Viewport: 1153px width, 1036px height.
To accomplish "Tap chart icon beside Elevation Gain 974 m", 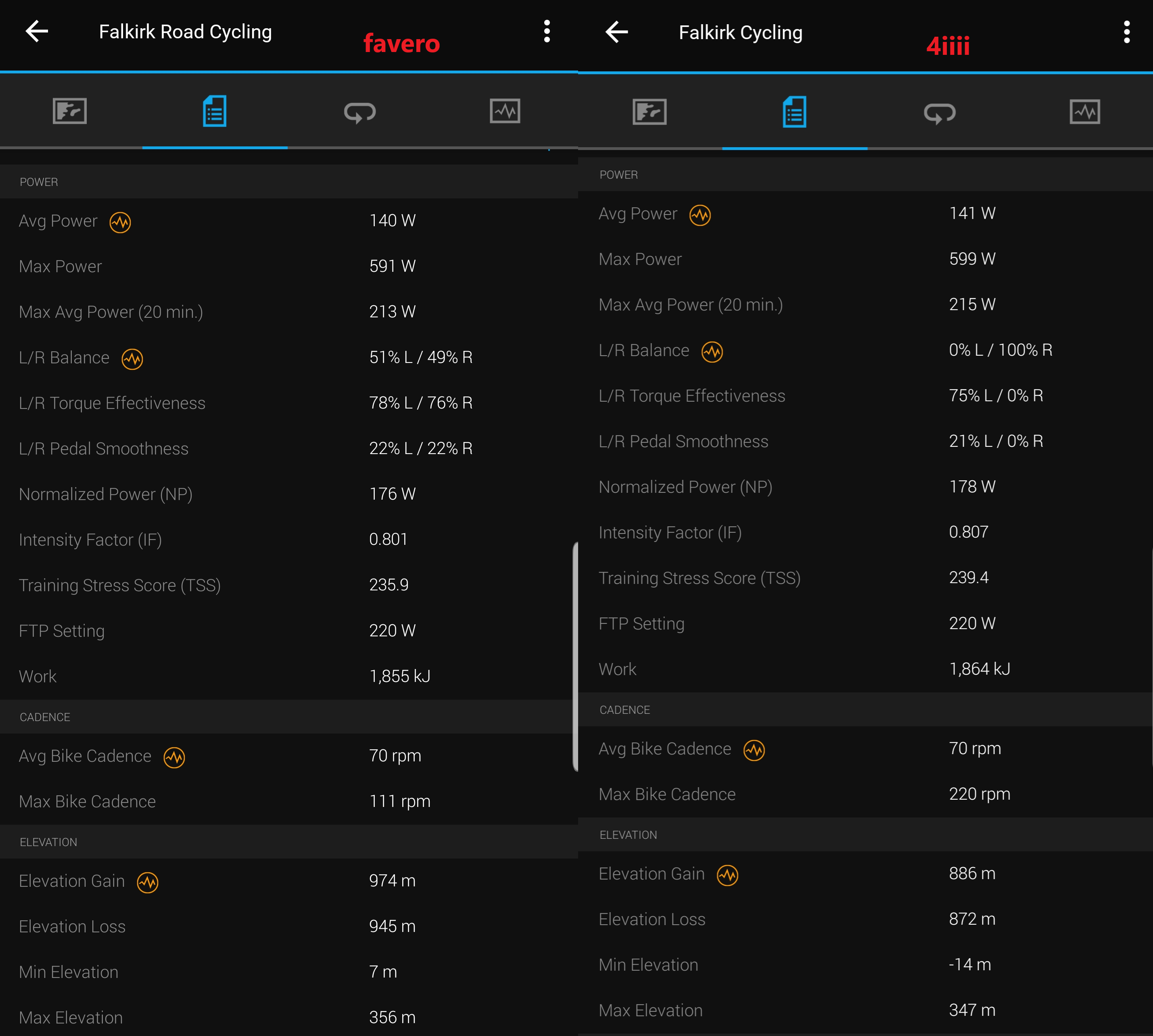I will coord(148,882).
